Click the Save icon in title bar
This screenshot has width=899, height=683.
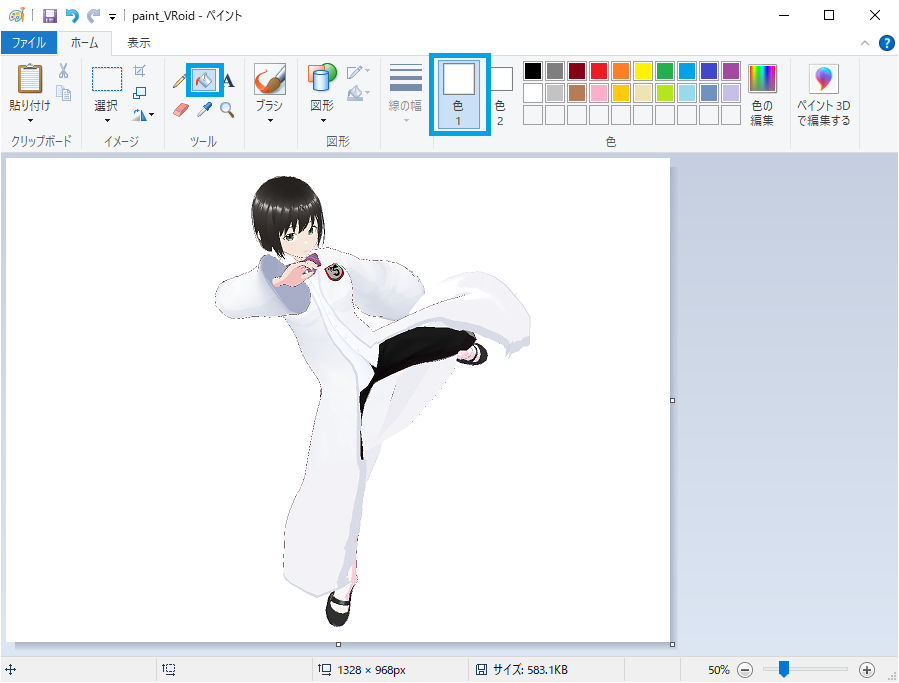point(50,15)
